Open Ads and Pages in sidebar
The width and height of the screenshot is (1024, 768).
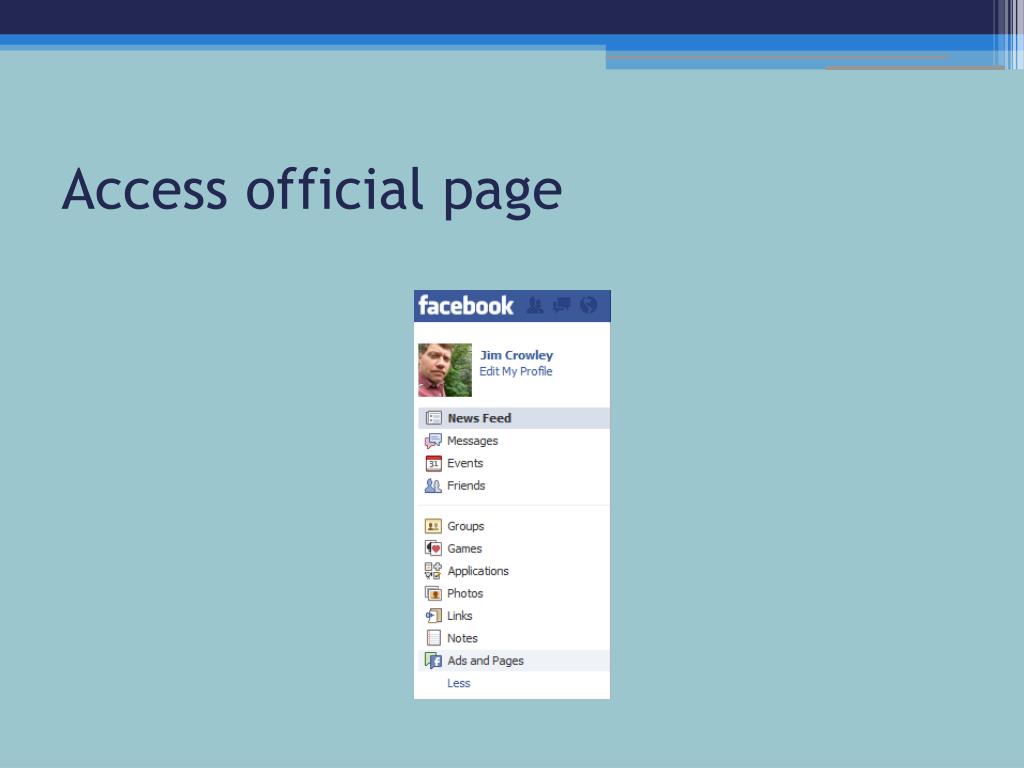514,660
